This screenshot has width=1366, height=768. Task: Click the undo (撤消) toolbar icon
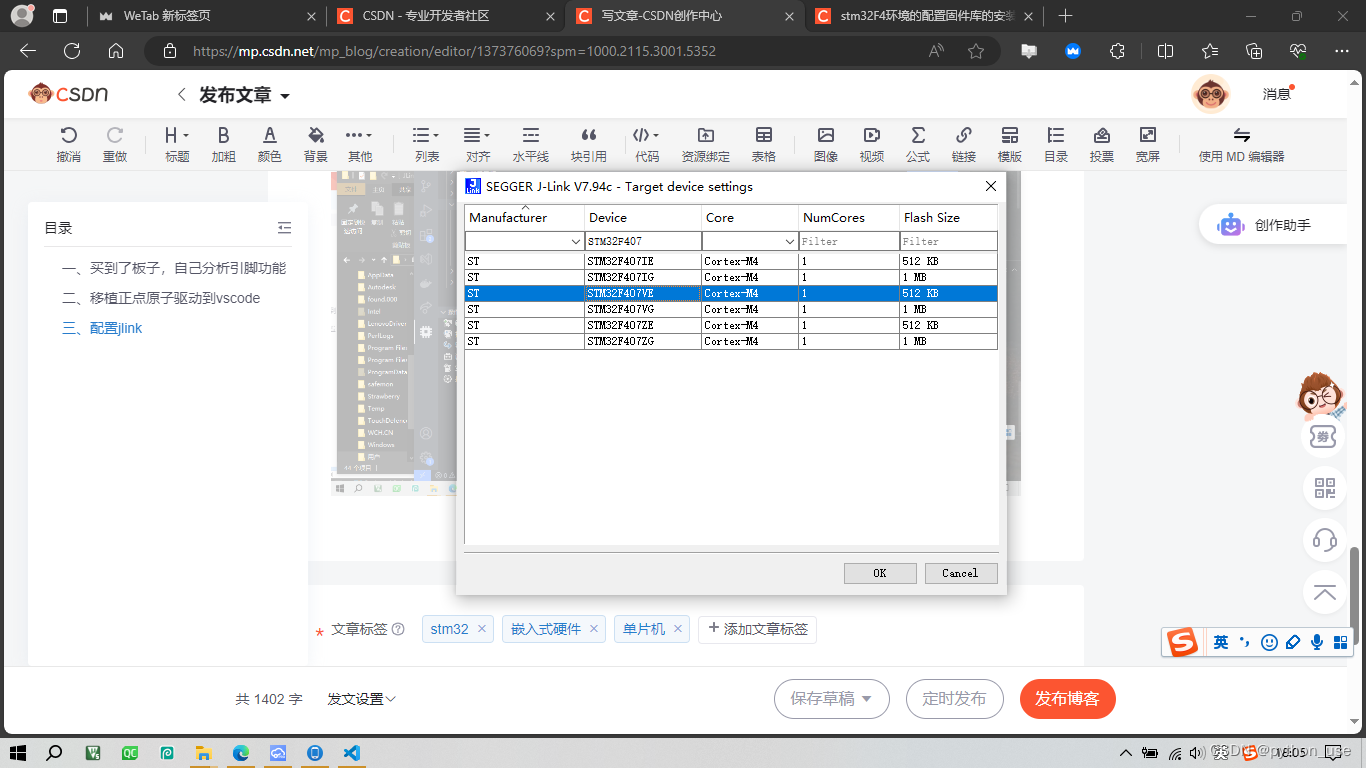tap(68, 144)
